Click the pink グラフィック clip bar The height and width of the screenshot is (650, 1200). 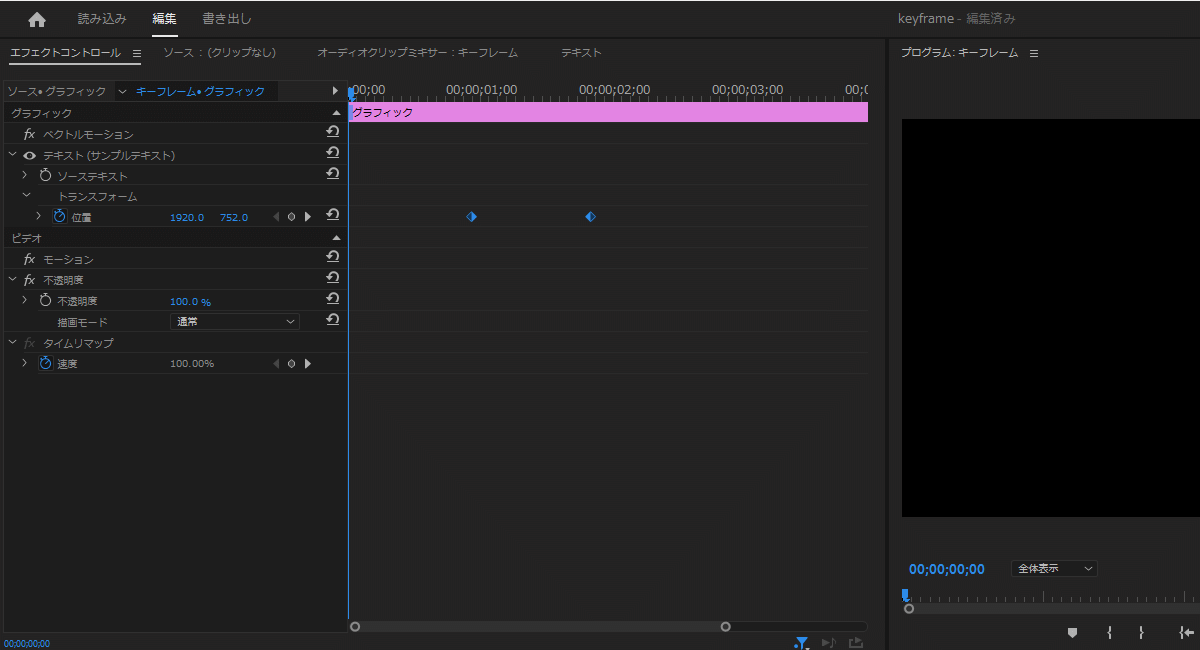click(x=608, y=112)
